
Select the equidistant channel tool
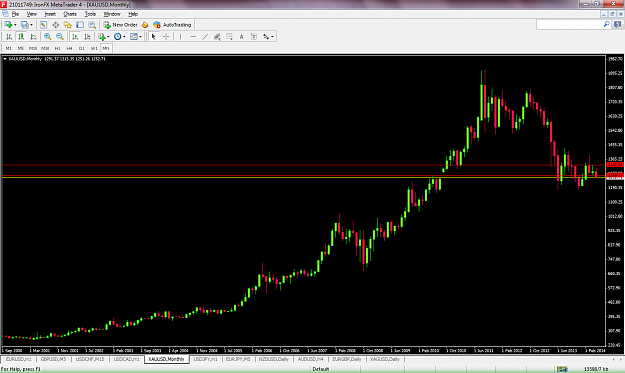click(x=217, y=37)
